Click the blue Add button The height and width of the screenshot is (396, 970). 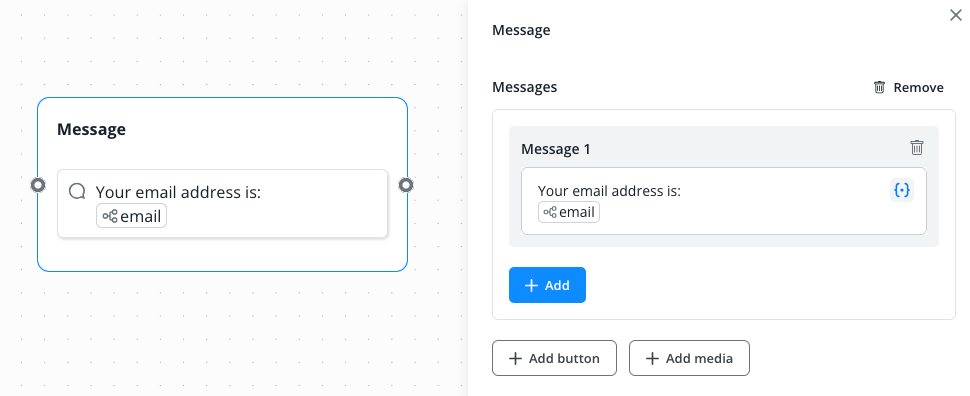[547, 285]
